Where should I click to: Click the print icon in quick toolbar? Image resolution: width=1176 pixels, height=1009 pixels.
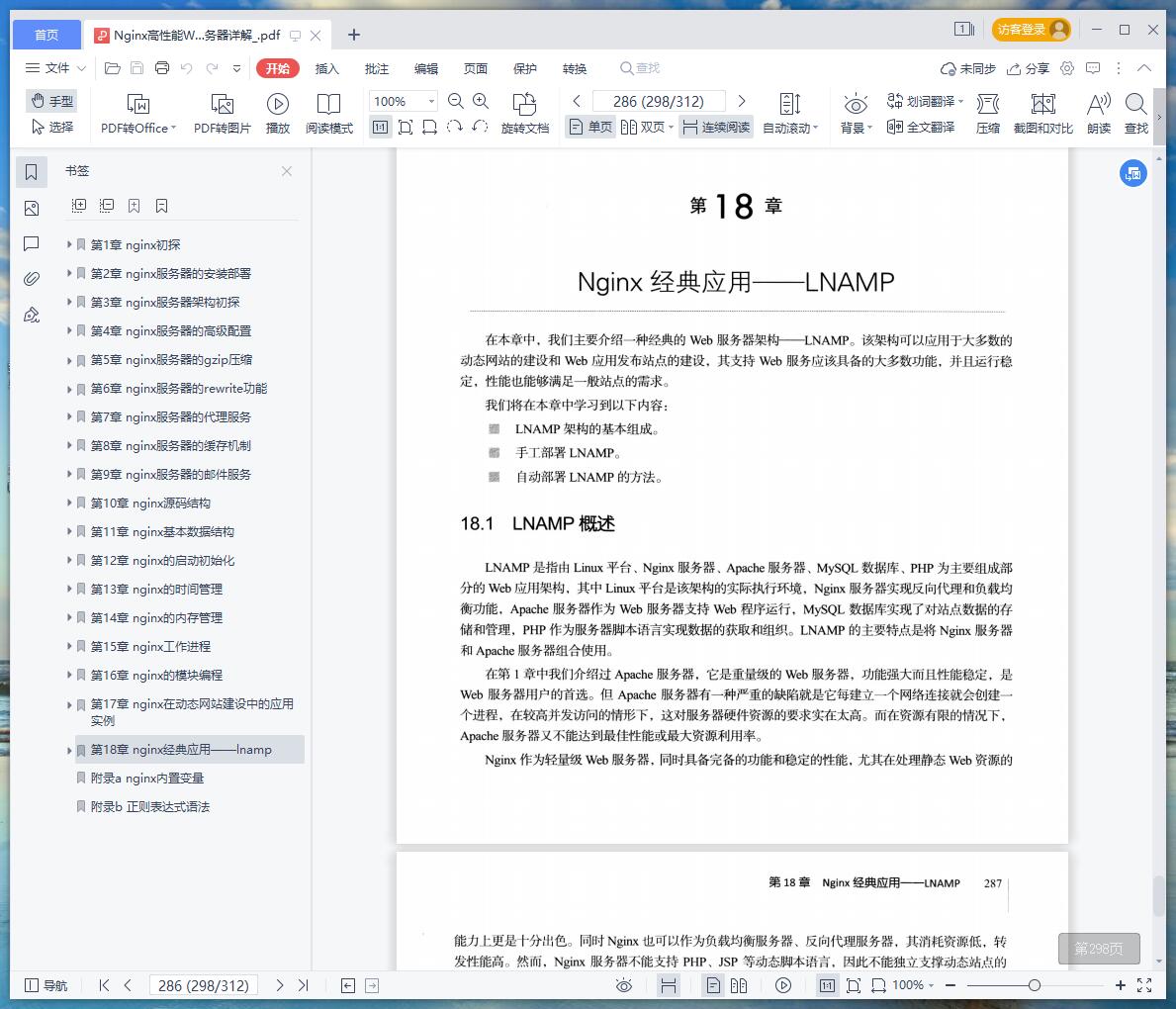[x=162, y=68]
